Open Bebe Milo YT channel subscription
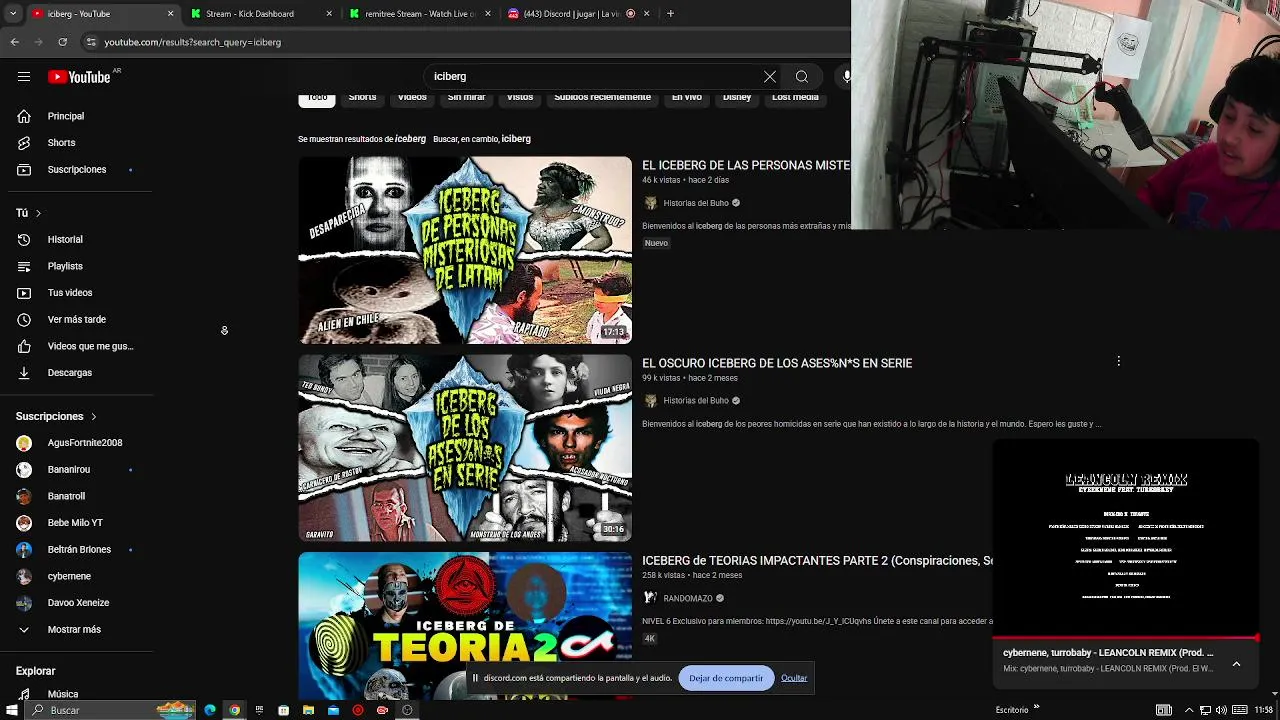The image size is (1280, 720). click(x=77, y=523)
